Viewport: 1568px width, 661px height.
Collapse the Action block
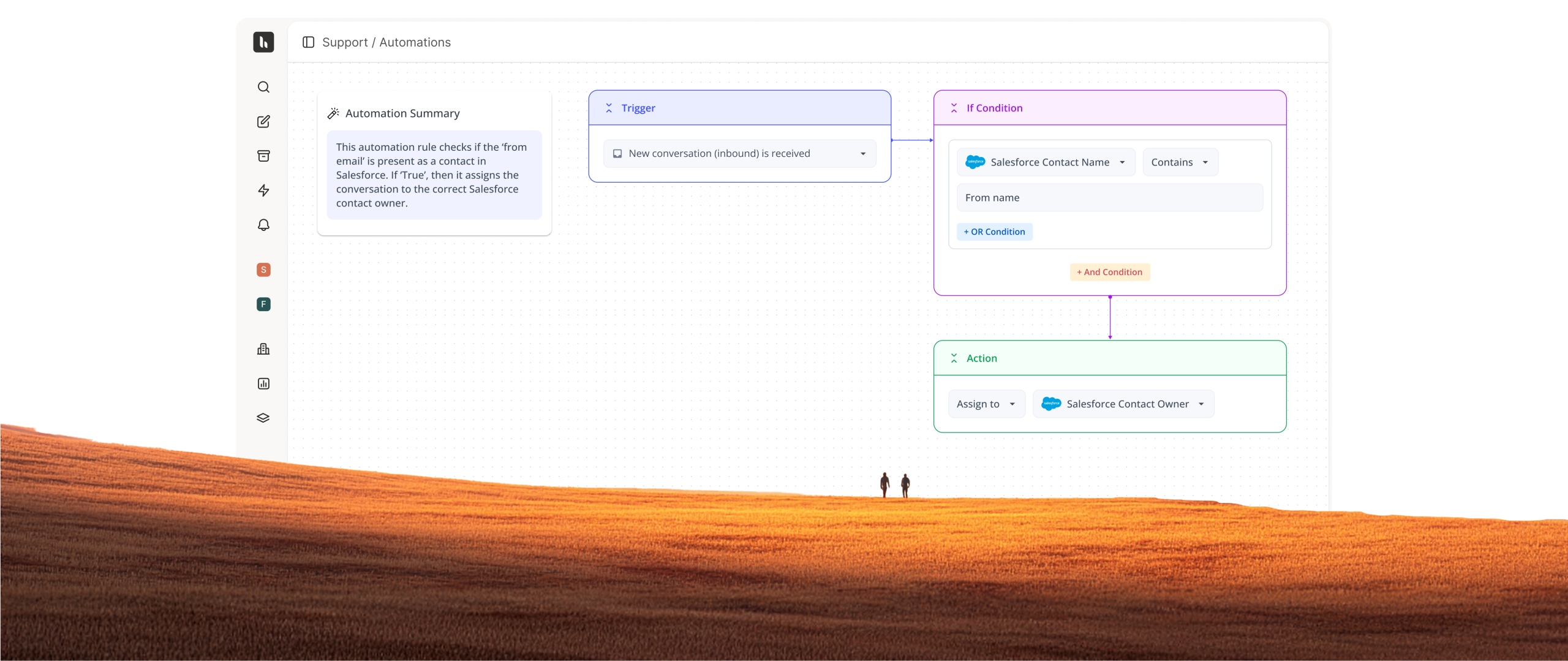tap(954, 358)
